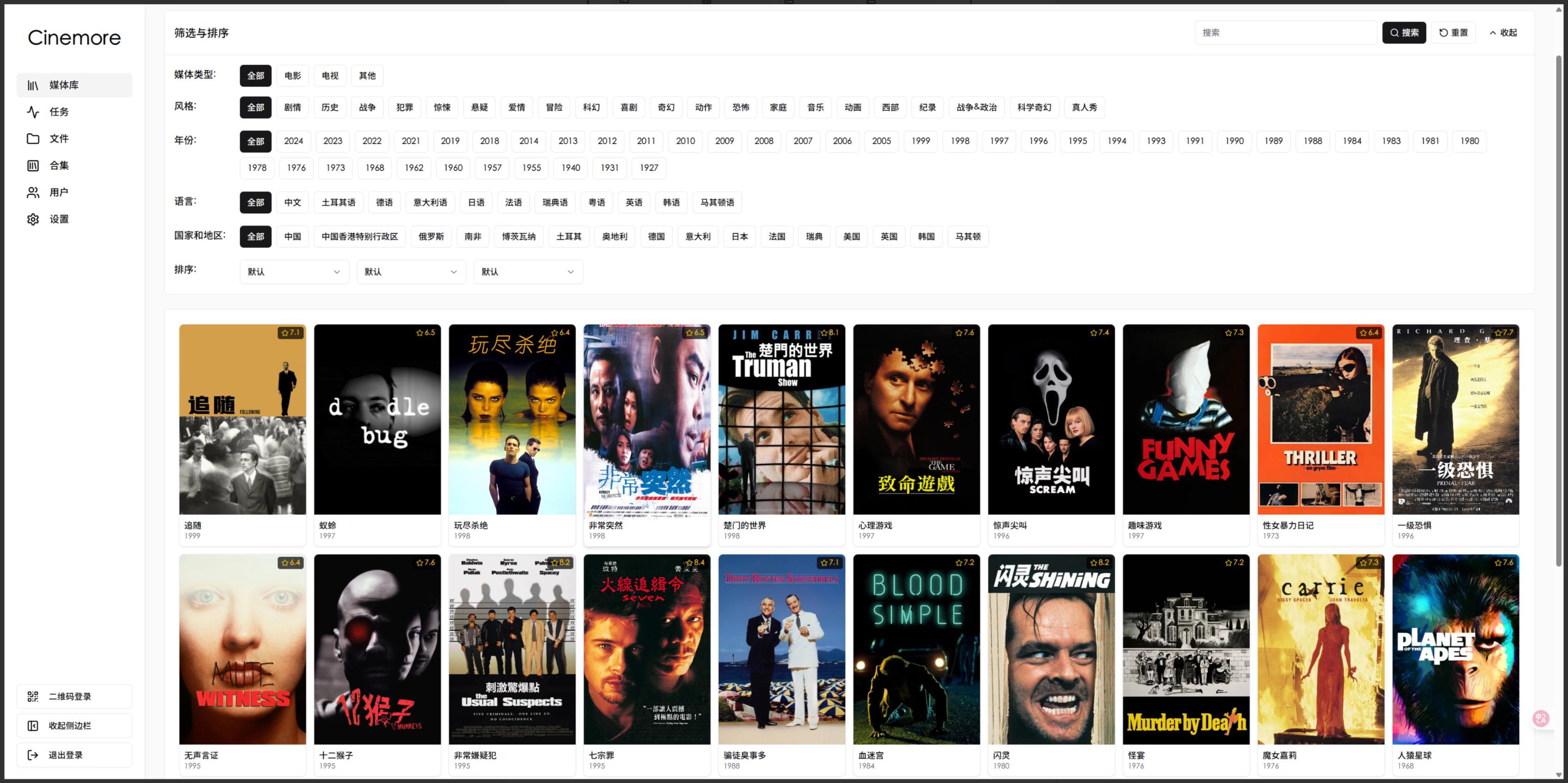Click the black 搜索 search button

tap(1404, 33)
